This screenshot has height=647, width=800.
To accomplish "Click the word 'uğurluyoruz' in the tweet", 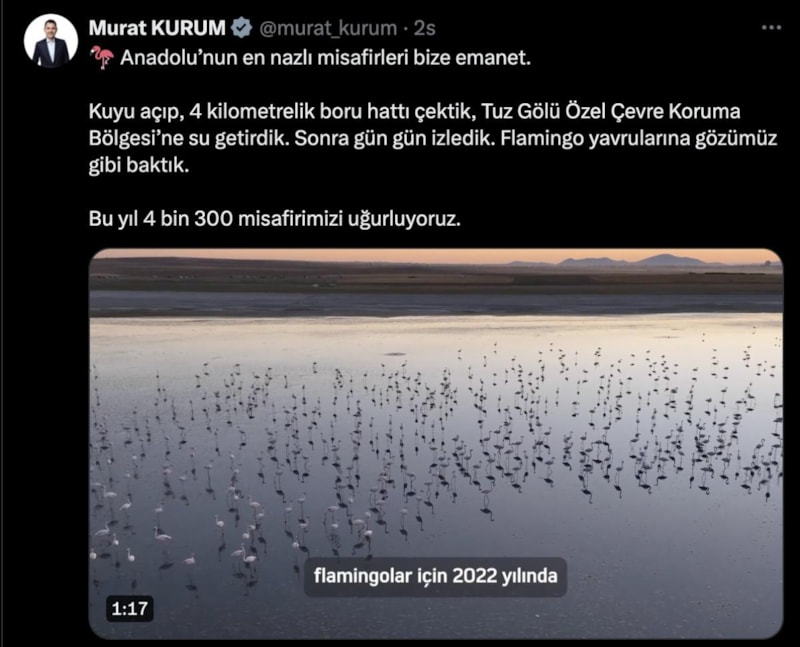I will pyautogui.click(x=403, y=220).
